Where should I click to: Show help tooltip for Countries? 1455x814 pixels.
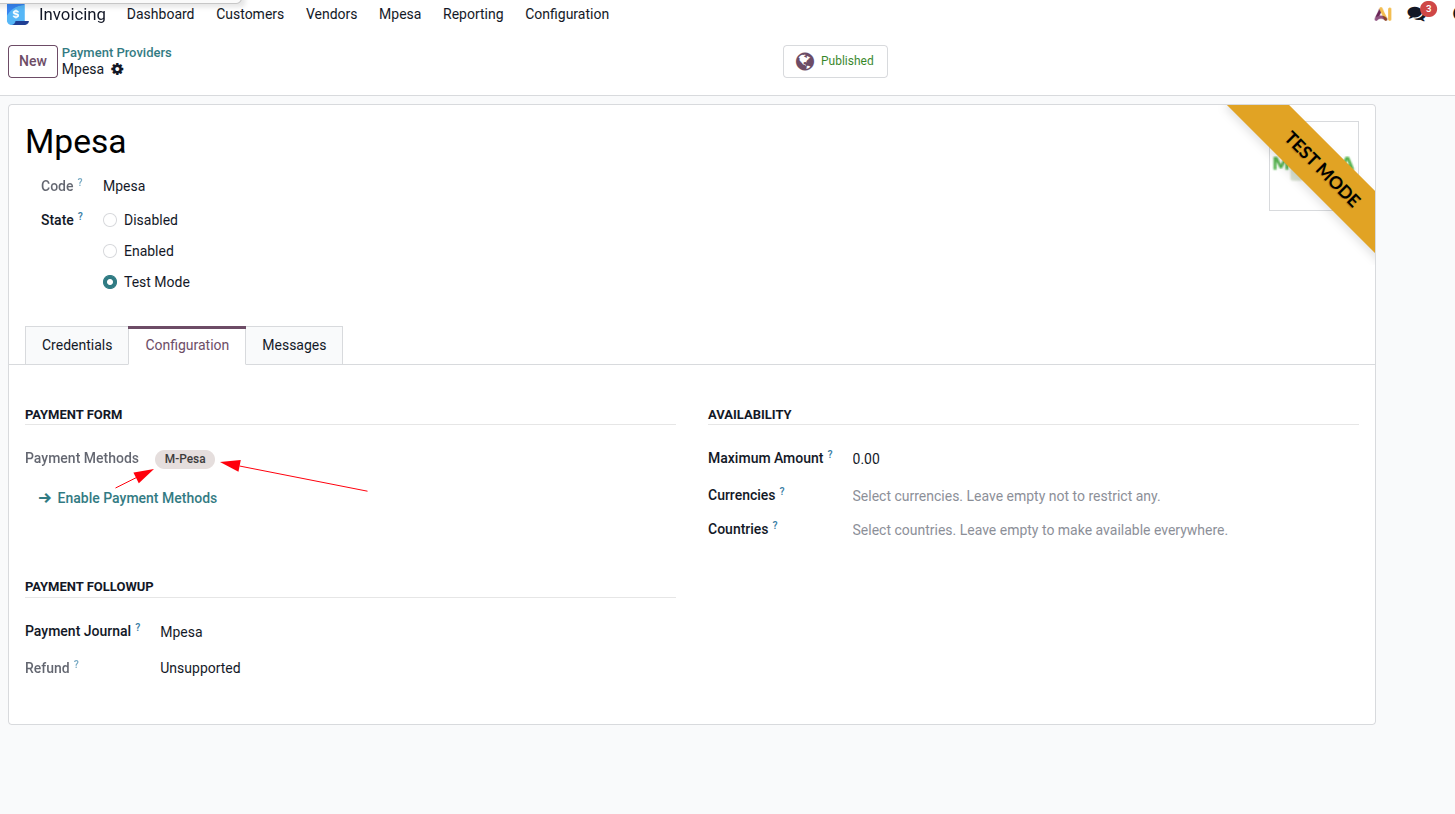tap(775, 525)
